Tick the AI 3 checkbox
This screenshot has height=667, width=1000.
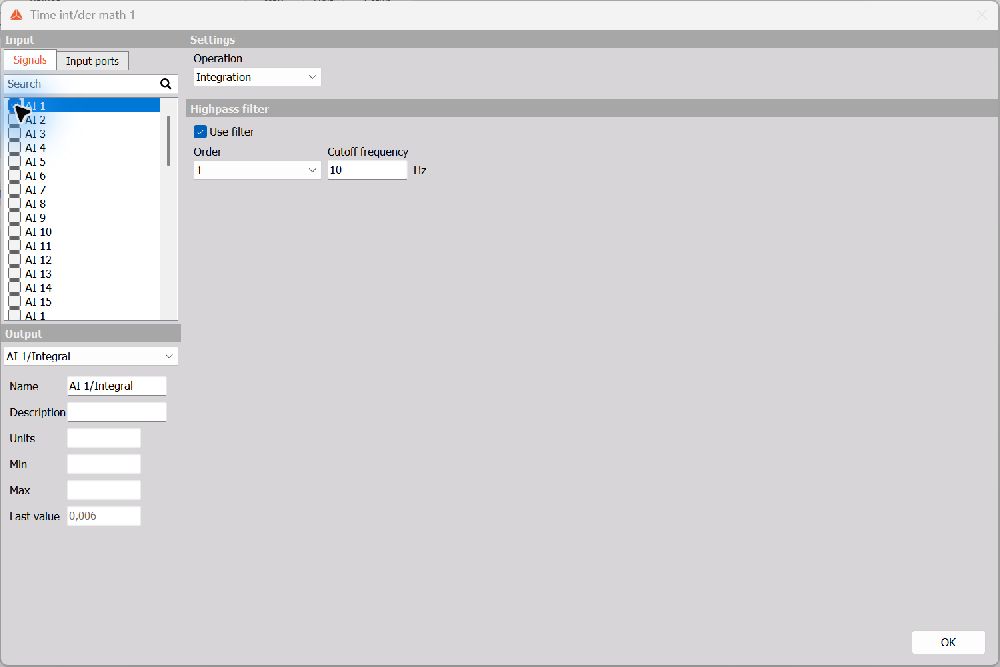point(14,134)
